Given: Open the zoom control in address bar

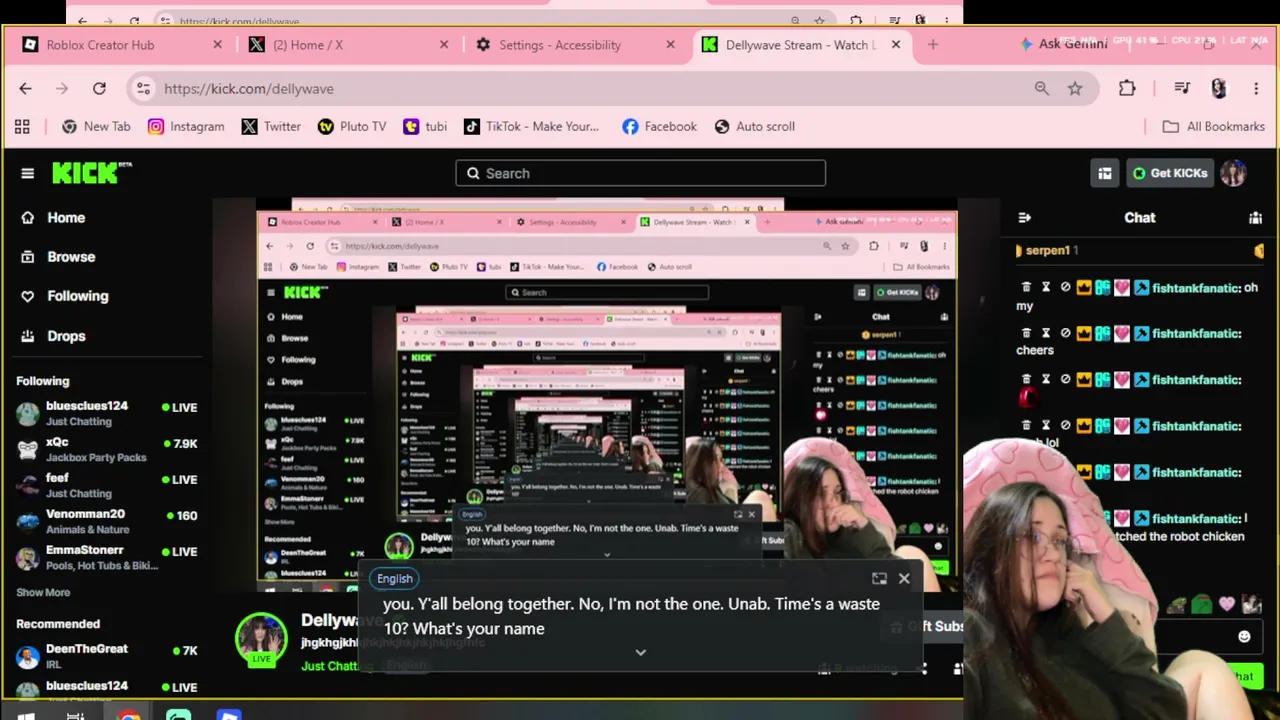Looking at the screenshot, I should [x=1042, y=89].
